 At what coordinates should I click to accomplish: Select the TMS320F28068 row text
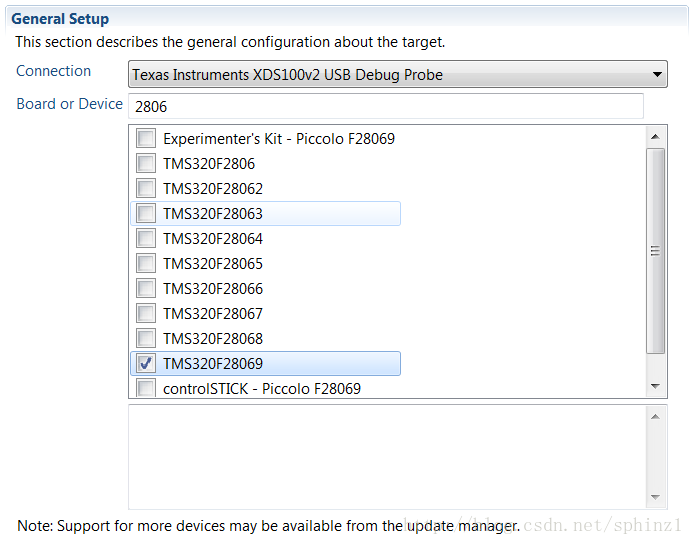pos(213,339)
